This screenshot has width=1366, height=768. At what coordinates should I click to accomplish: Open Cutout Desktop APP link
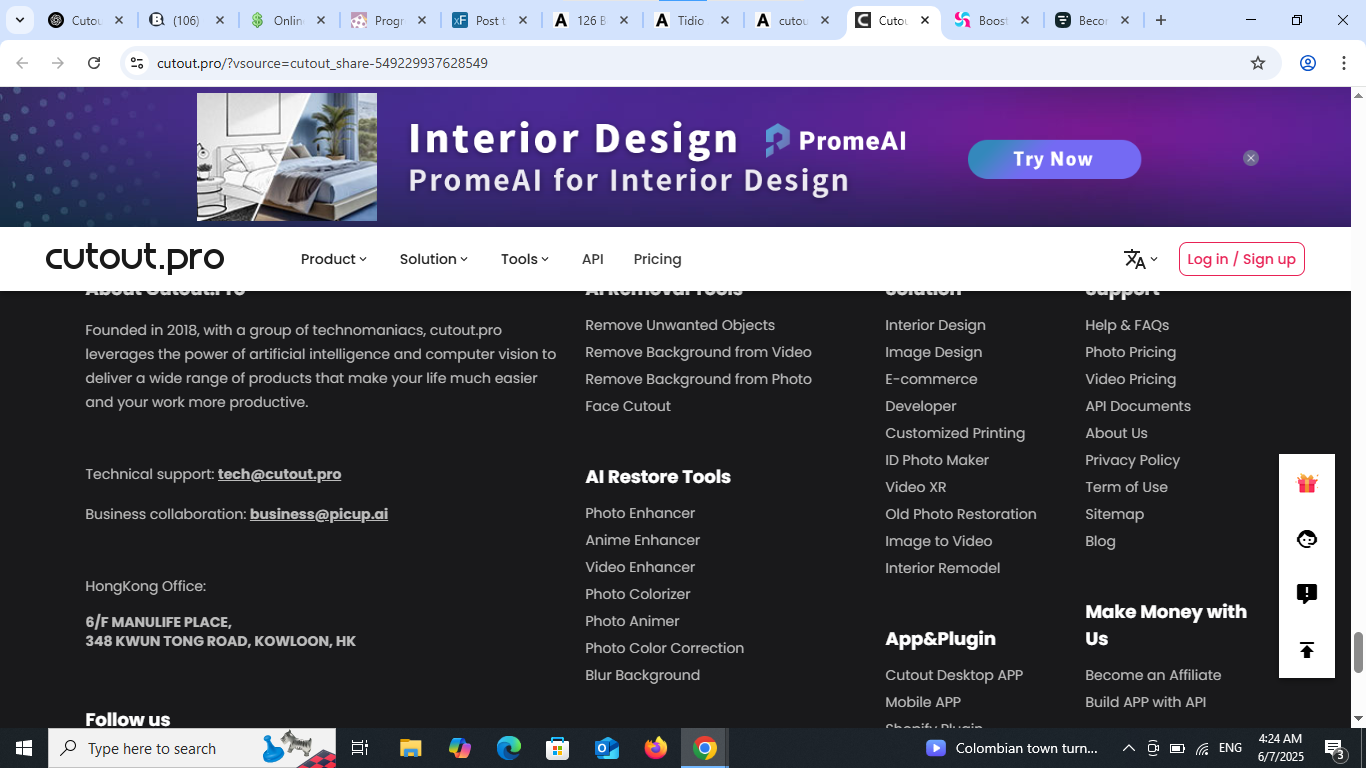click(x=954, y=675)
